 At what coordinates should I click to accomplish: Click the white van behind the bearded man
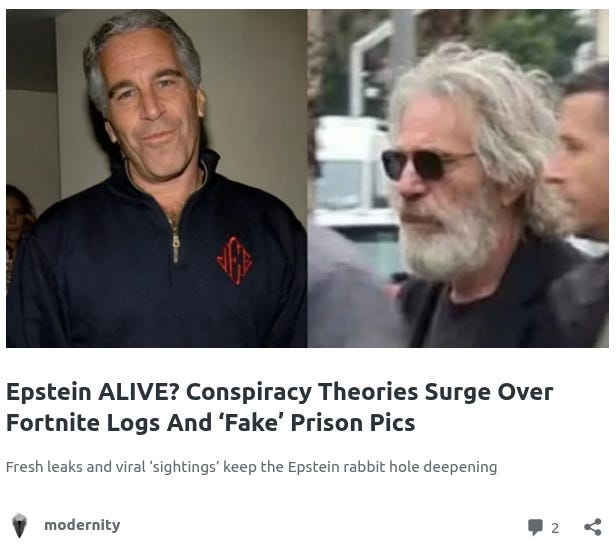[351, 185]
